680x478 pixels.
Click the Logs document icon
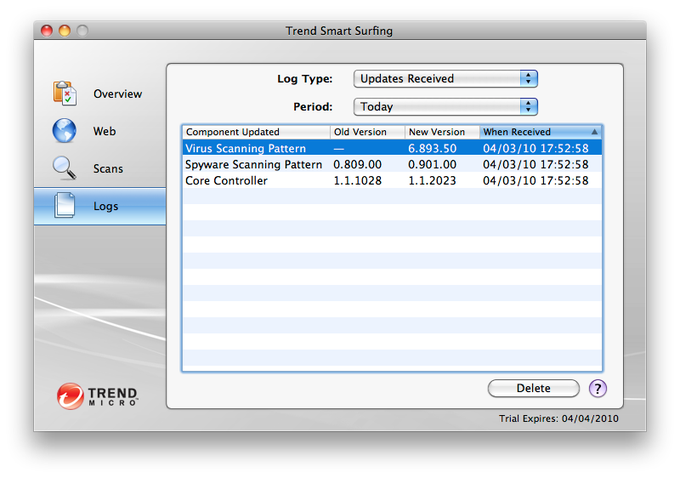65,205
